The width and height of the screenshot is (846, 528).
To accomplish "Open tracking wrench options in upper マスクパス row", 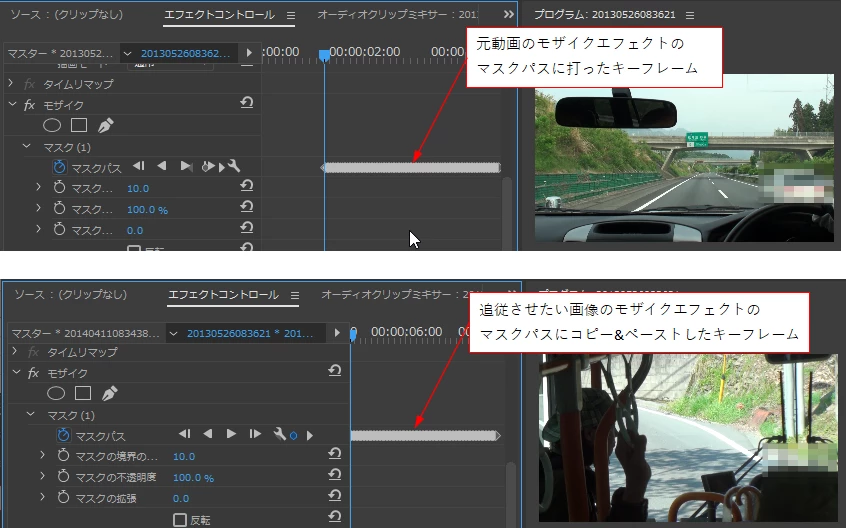I will click(234, 166).
